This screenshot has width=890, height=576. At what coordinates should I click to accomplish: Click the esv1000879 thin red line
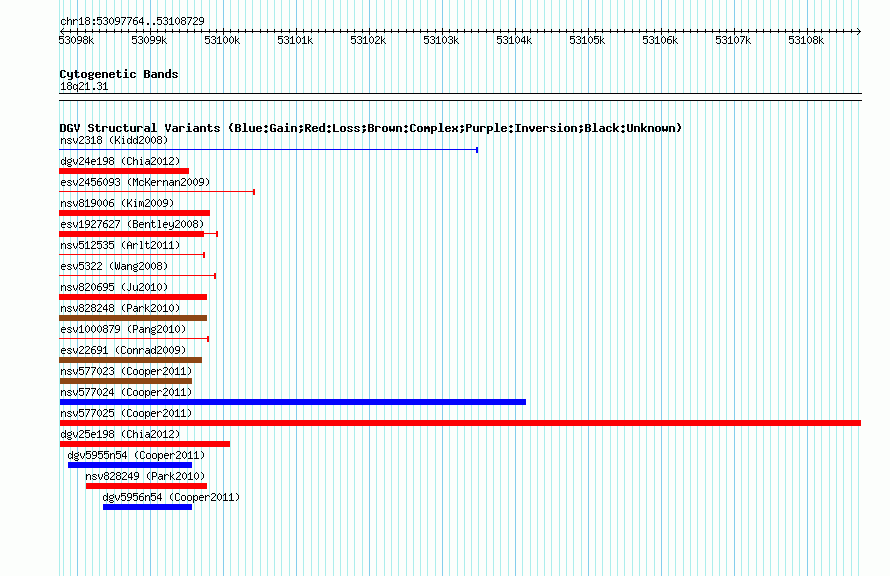point(134,339)
